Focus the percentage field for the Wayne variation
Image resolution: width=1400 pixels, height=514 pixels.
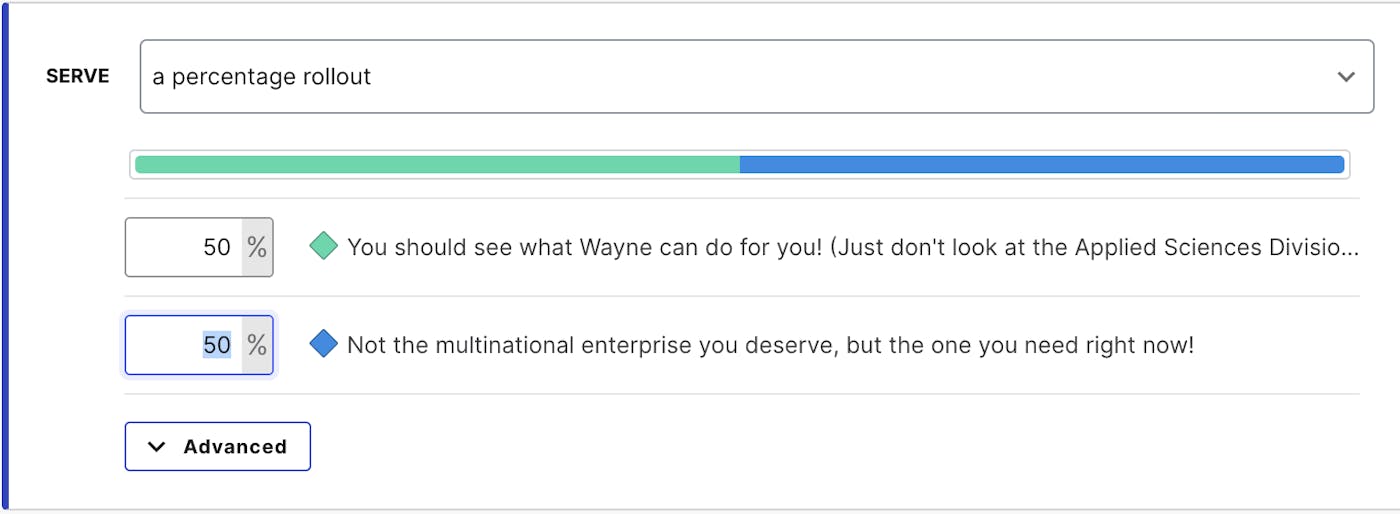point(185,247)
